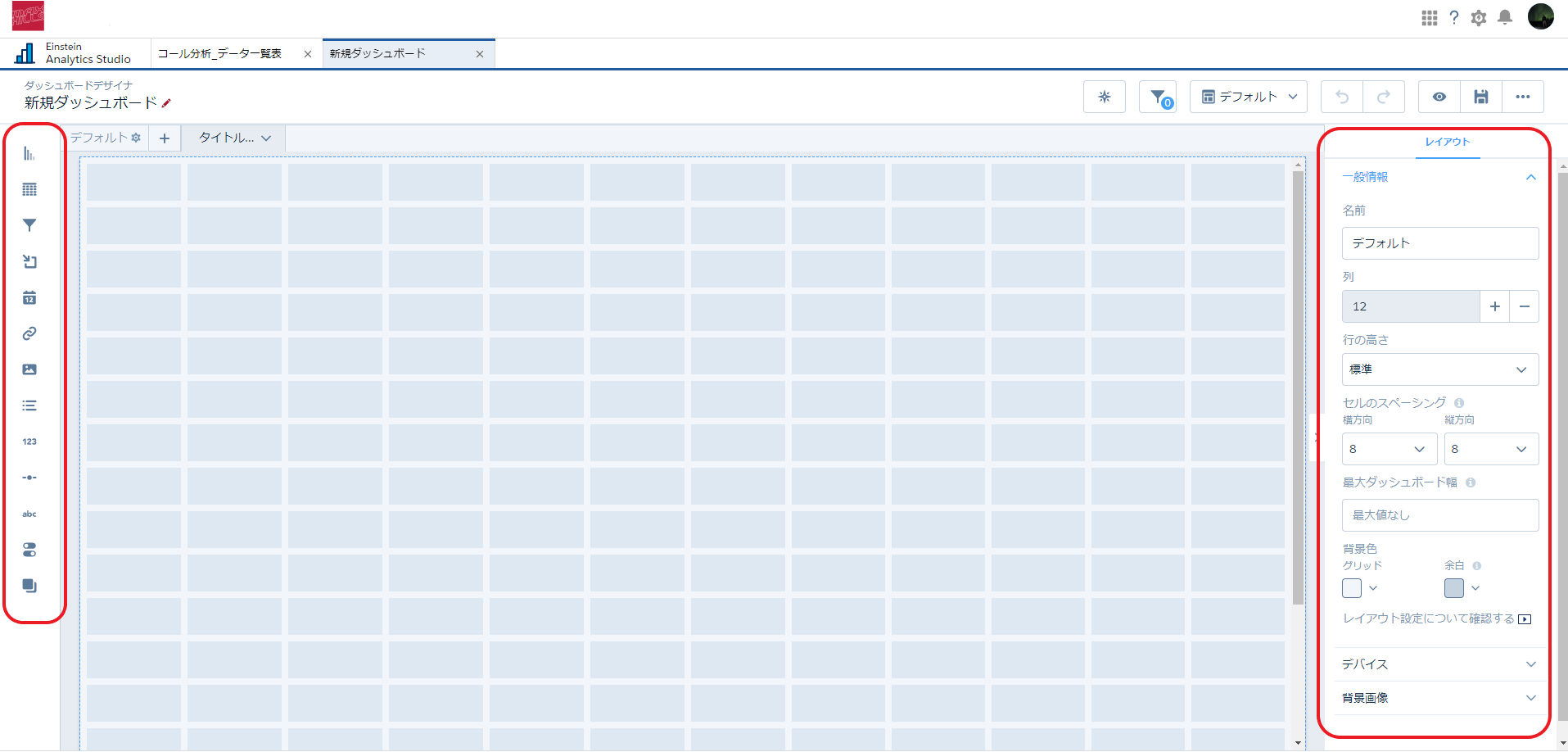Viewport: 1568px width, 752px height.
Task: Switch to the コール分析_データ一覧表 tab
Action: 220,54
